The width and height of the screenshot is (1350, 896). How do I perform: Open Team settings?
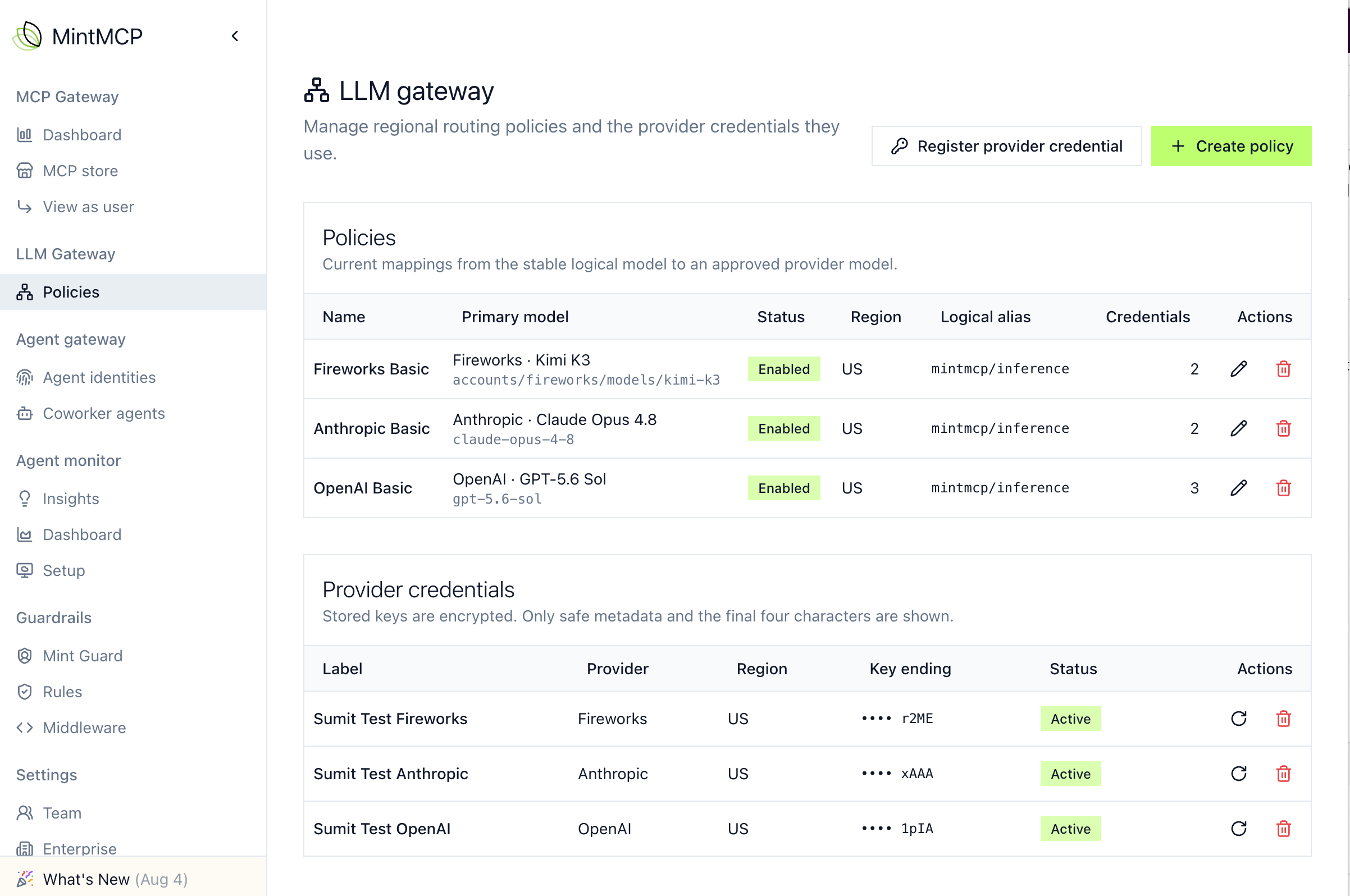coord(62,813)
